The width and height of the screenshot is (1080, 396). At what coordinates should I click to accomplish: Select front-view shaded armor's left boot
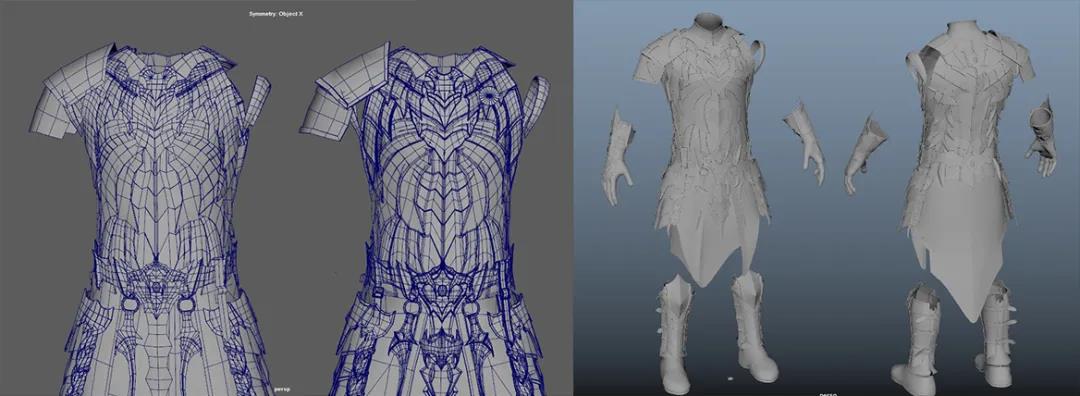tap(674, 333)
